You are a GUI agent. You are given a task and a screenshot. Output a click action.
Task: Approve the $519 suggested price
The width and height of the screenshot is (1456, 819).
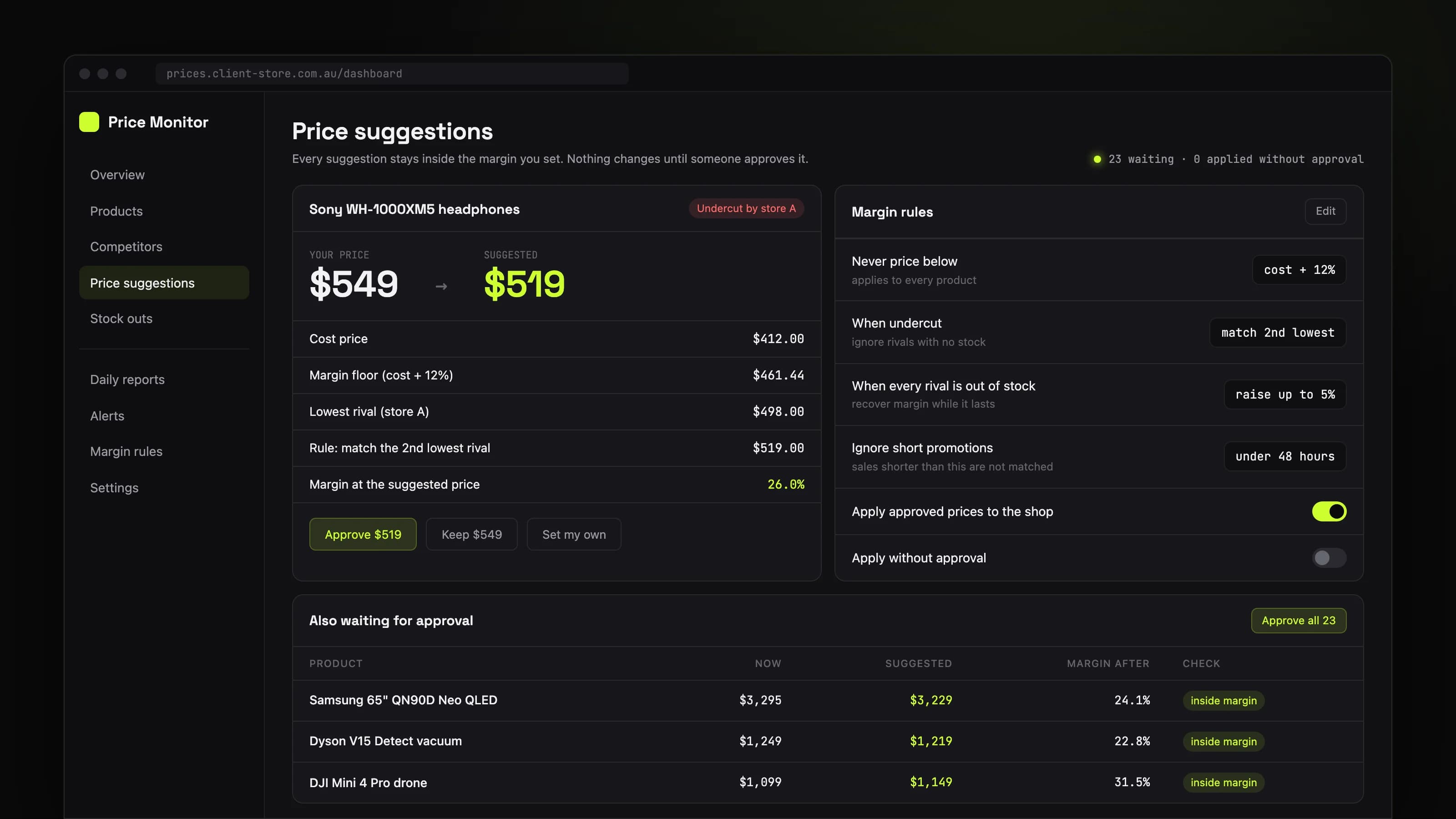click(x=363, y=534)
